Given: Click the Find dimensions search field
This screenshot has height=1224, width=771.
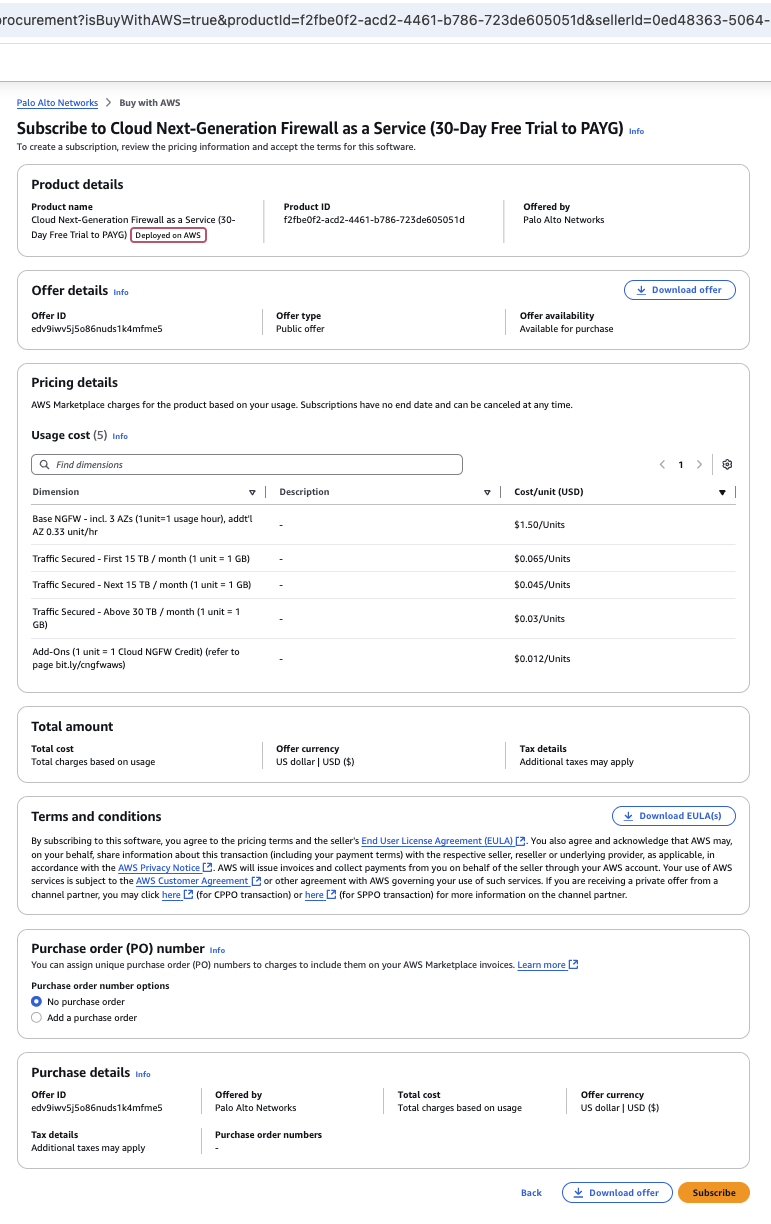Looking at the screenshot, I should coord(247,465).
